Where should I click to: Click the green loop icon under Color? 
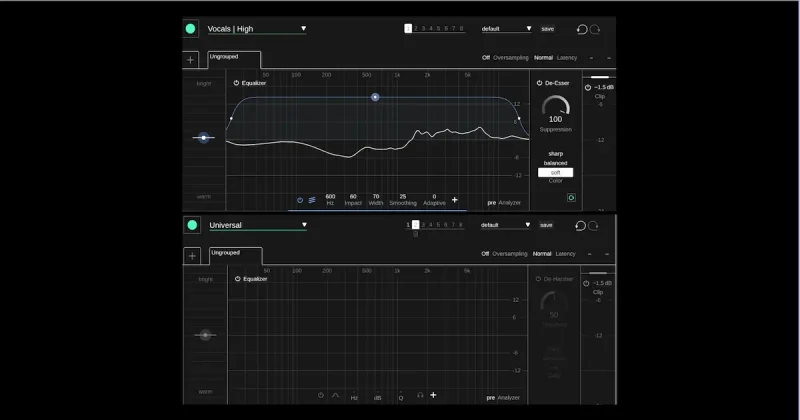coord(571,197)
